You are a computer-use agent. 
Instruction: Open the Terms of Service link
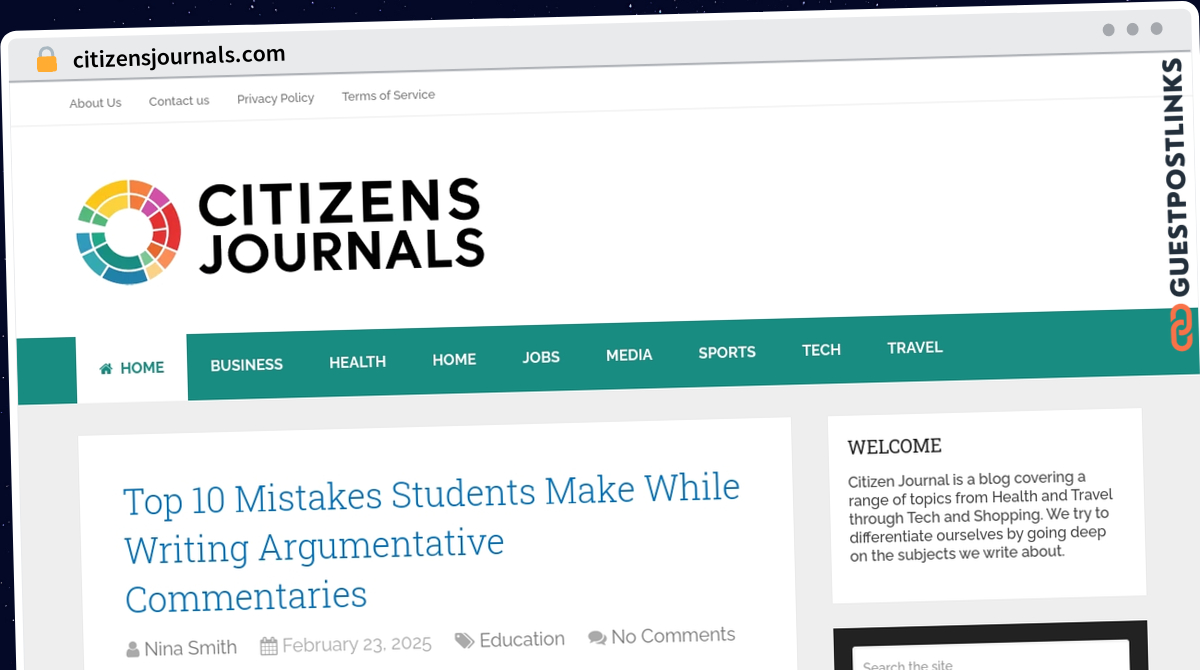tap(388, 95)
